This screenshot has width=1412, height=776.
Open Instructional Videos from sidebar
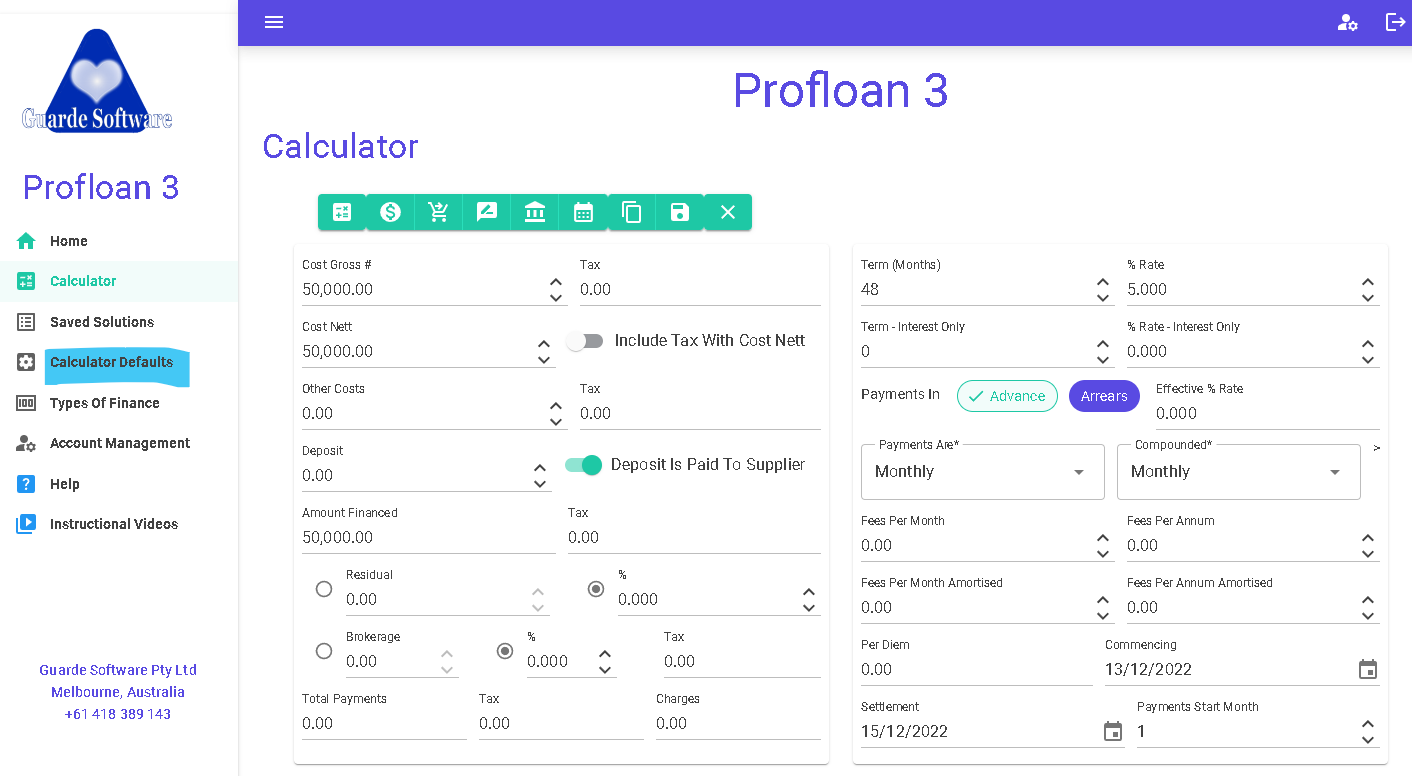(119, 524)
